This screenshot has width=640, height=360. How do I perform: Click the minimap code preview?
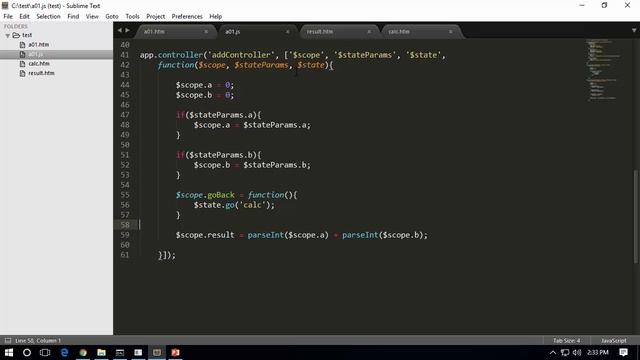click(x=602, y=69)
